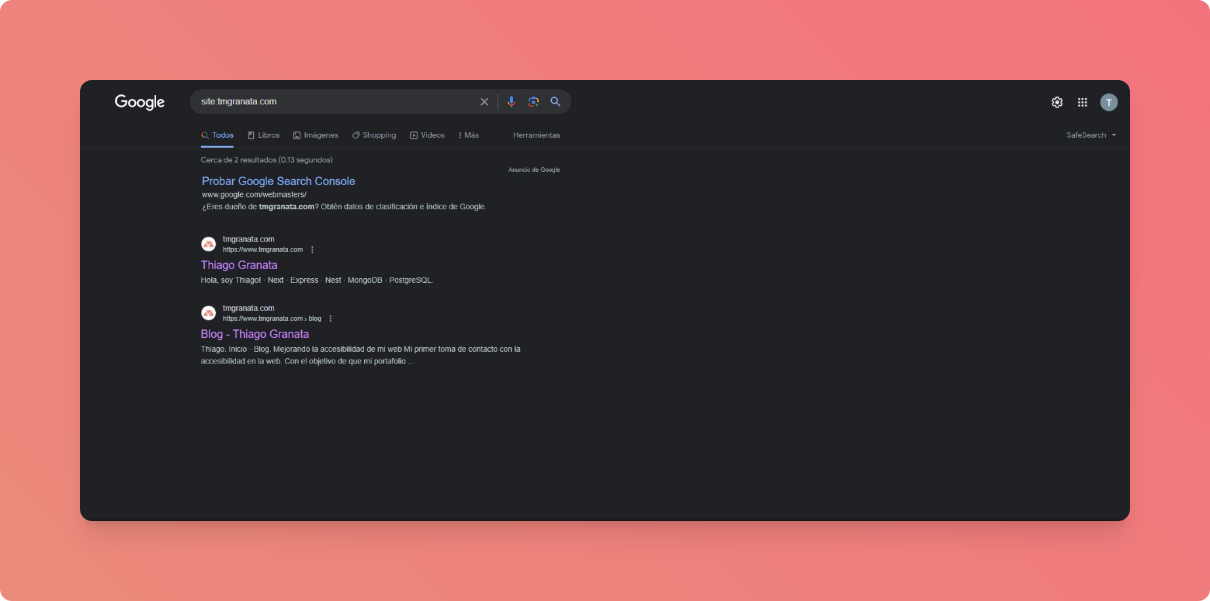Click the snippet starting ¿Eres dueño de tmgranata.com?

344,206
